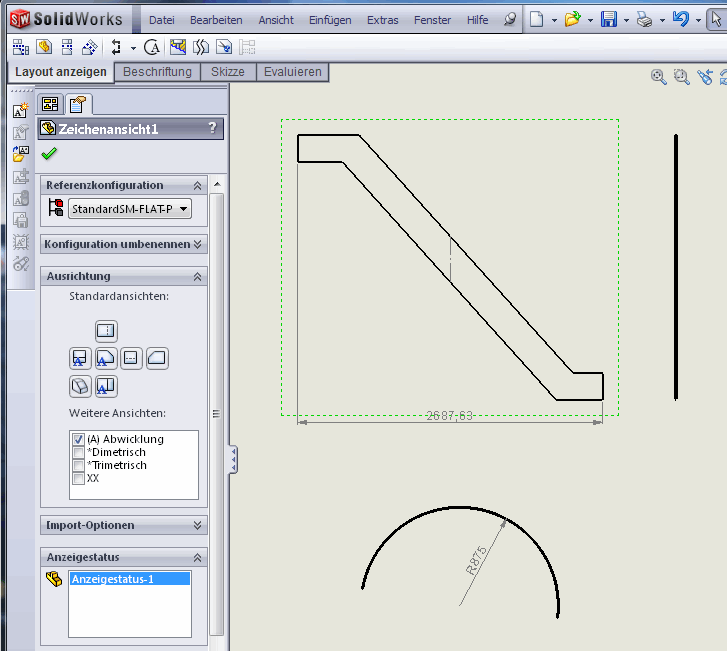727x651 pixels.
Task: Open the Einfügen menu
Action: (x=330, y=20)
